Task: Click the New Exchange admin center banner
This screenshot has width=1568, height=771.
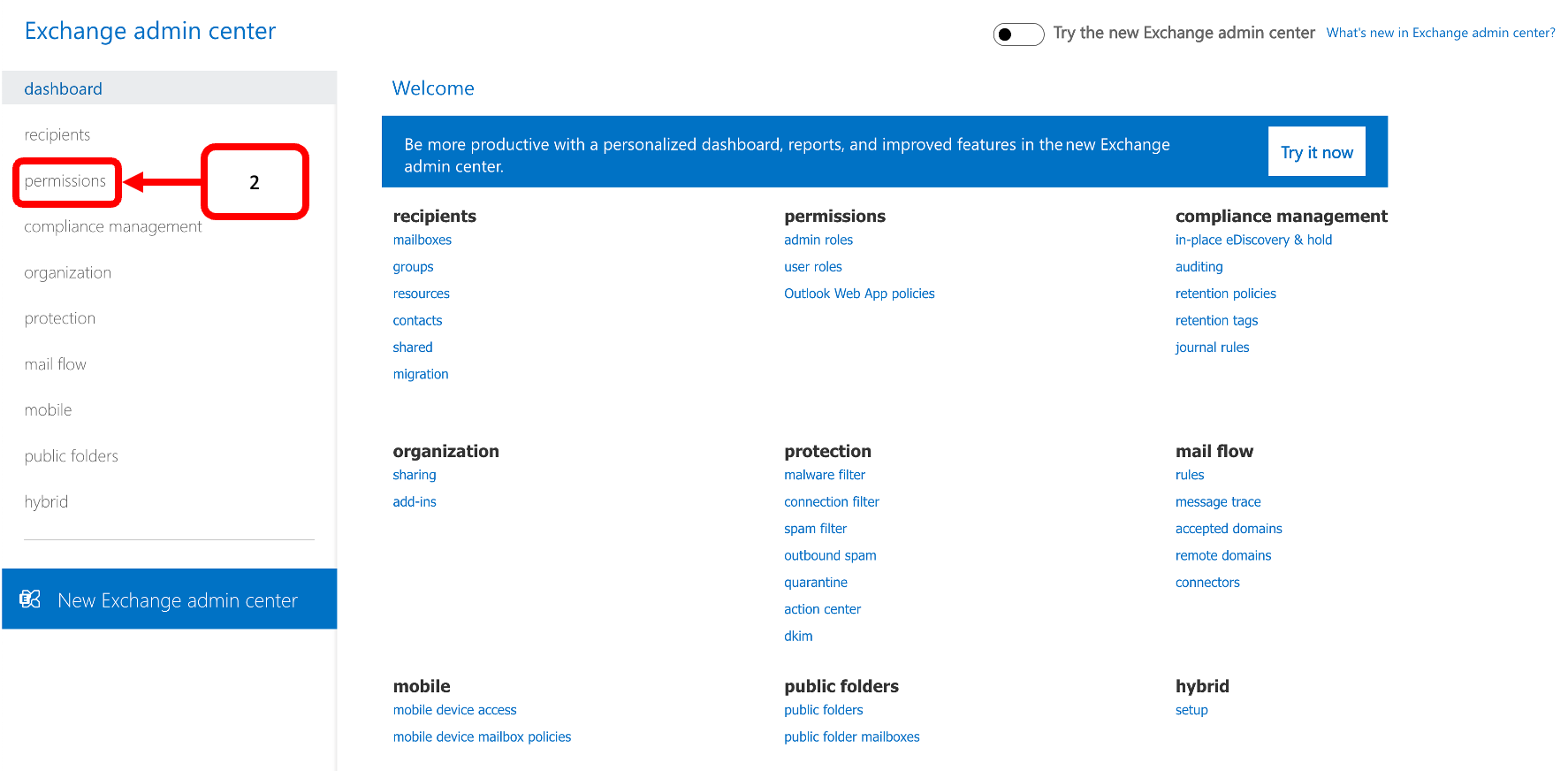Action: 177,600
